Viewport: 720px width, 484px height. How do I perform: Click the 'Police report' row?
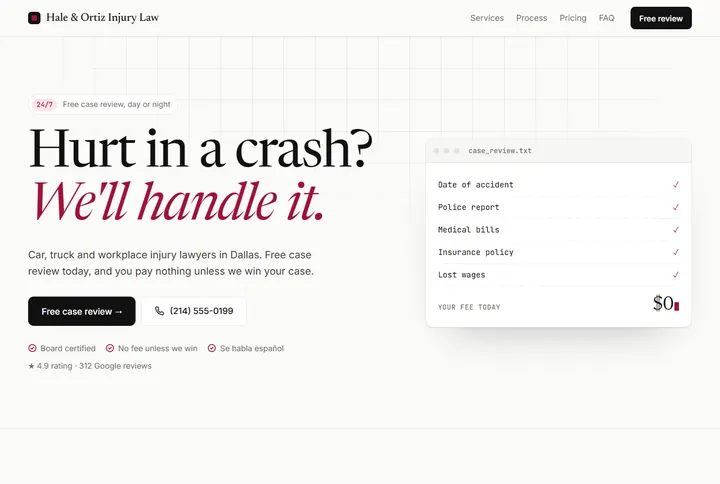click(558, 207)
